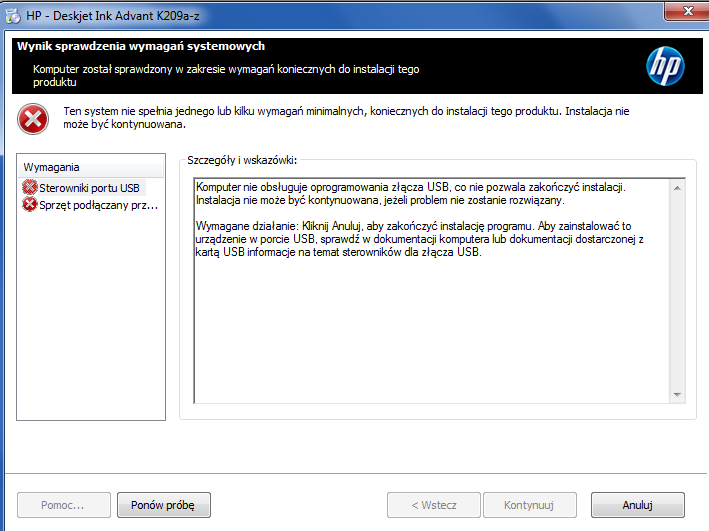Image resolution: width=709 pixels, height=531 pixels.
Task: Click the HP logo in the header
Action: click(665, 66)
